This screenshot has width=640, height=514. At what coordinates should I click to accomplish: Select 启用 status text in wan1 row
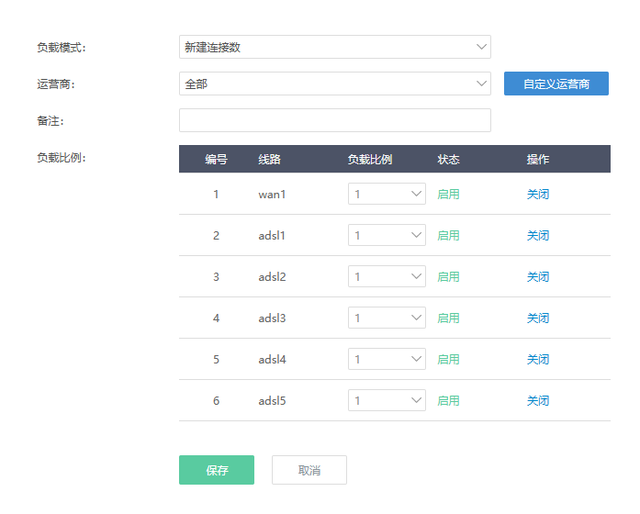(448, 194)
